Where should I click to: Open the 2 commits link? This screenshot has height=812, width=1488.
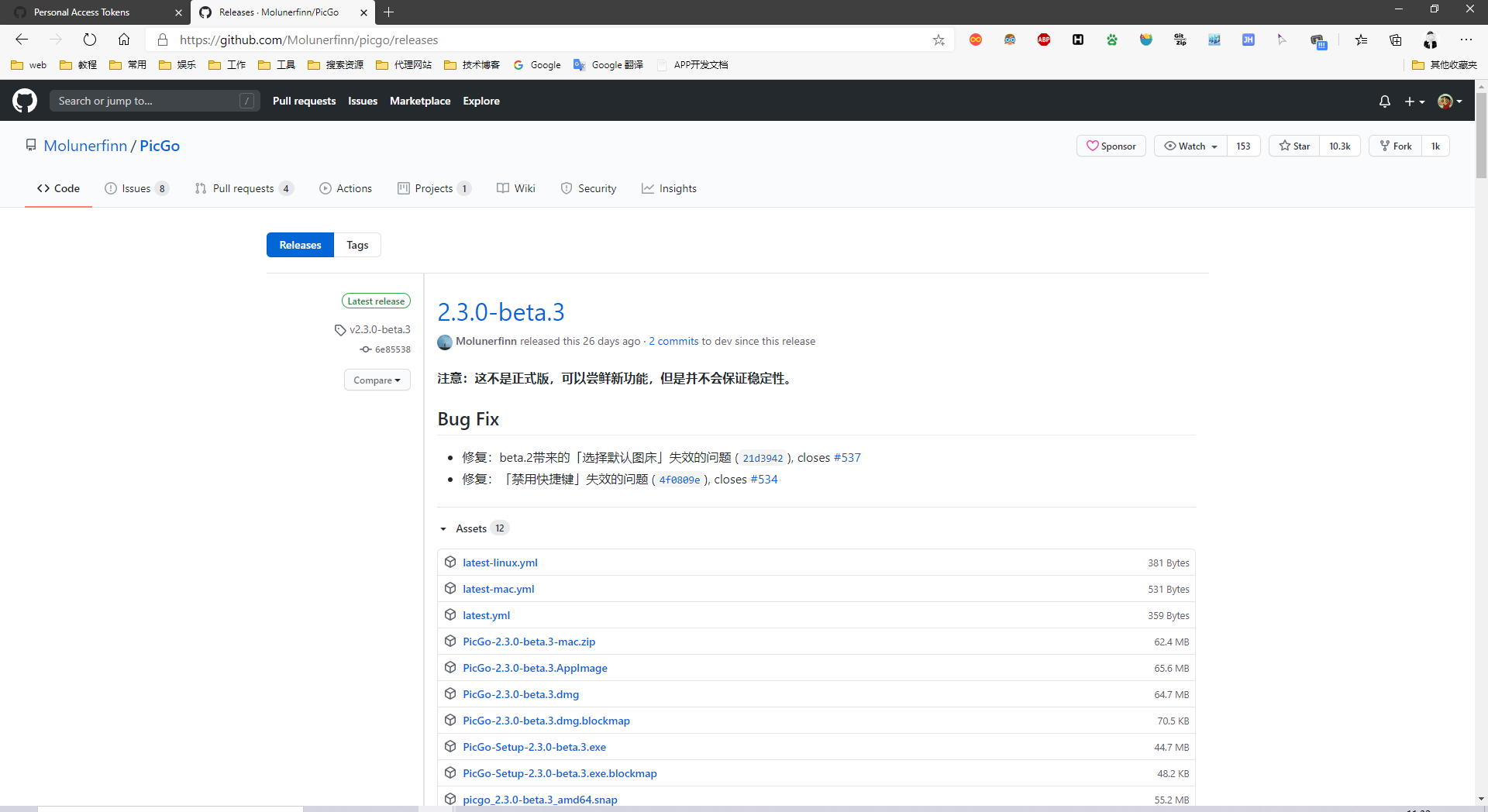tap(673, 341)
